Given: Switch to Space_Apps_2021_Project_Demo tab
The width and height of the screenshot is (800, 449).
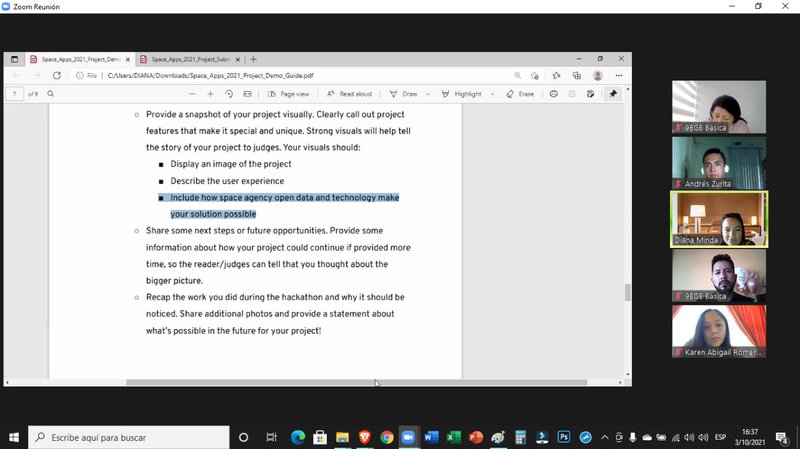Looking at the screenshot, I should (x=78, y=59).
